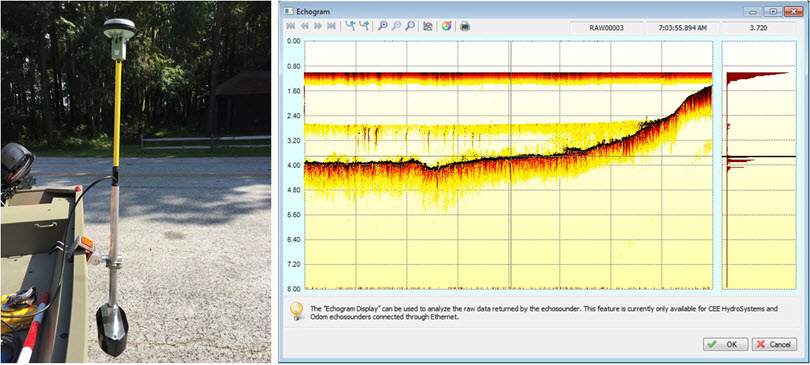Open the chart lines display icon
Screen dimensions: 810x365
pyautogui.click(x=428, y=26)
